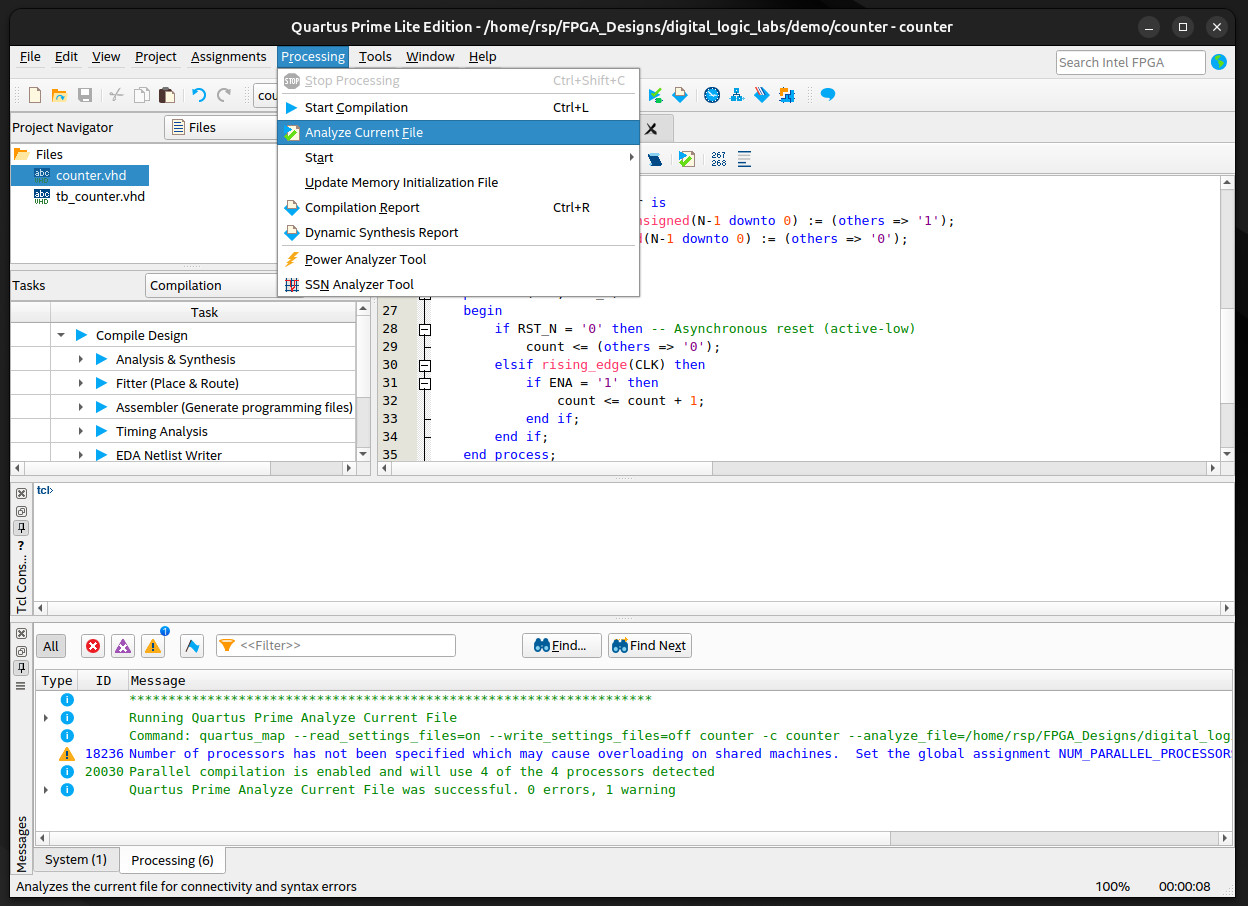This screenshot has height=906, width=1248.
Task: Click the message Filter input field
Action: 345,646
